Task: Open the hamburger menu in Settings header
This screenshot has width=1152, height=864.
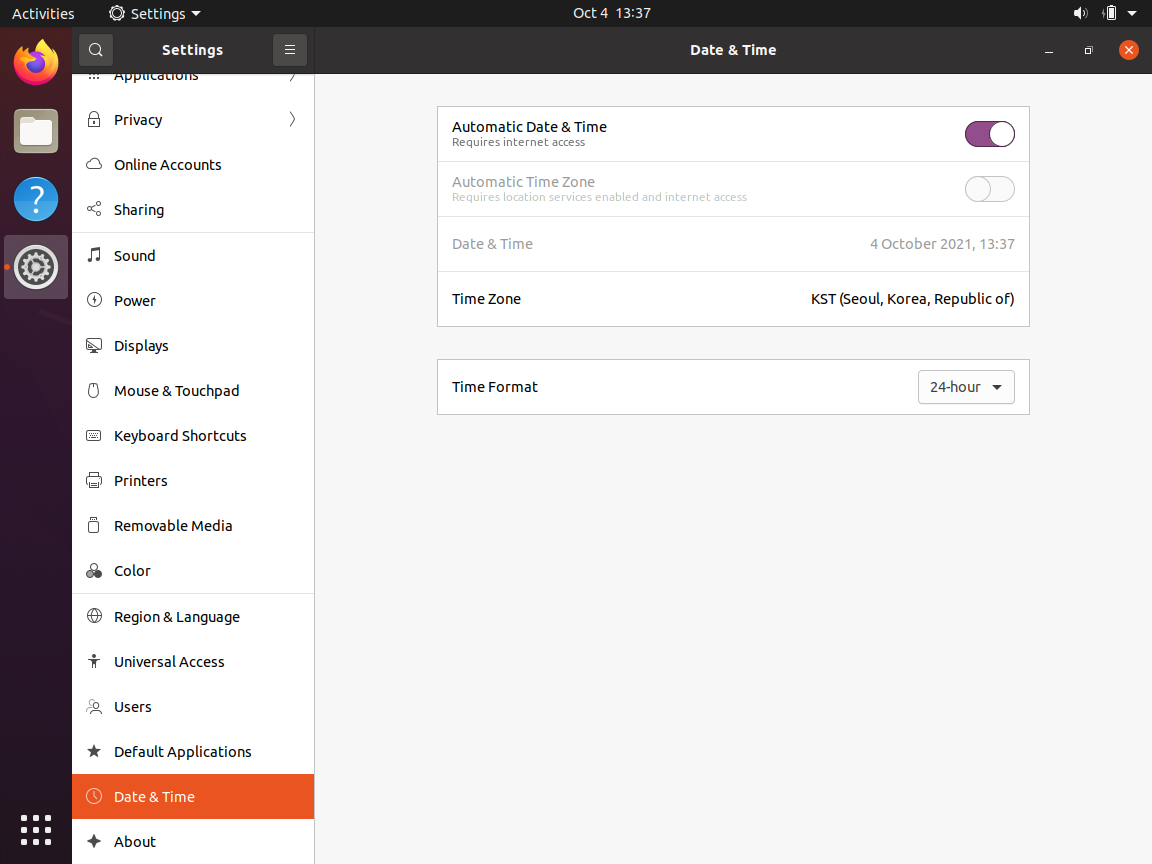Action: click(x=289, y=50)
